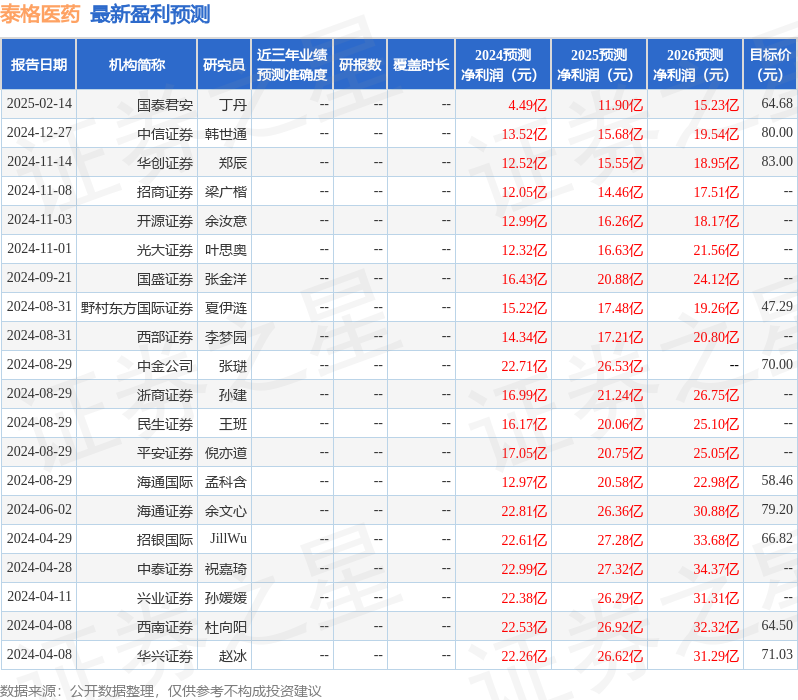
Task: Click the date 2024-04-11
Action: click(x=39, y=597)
